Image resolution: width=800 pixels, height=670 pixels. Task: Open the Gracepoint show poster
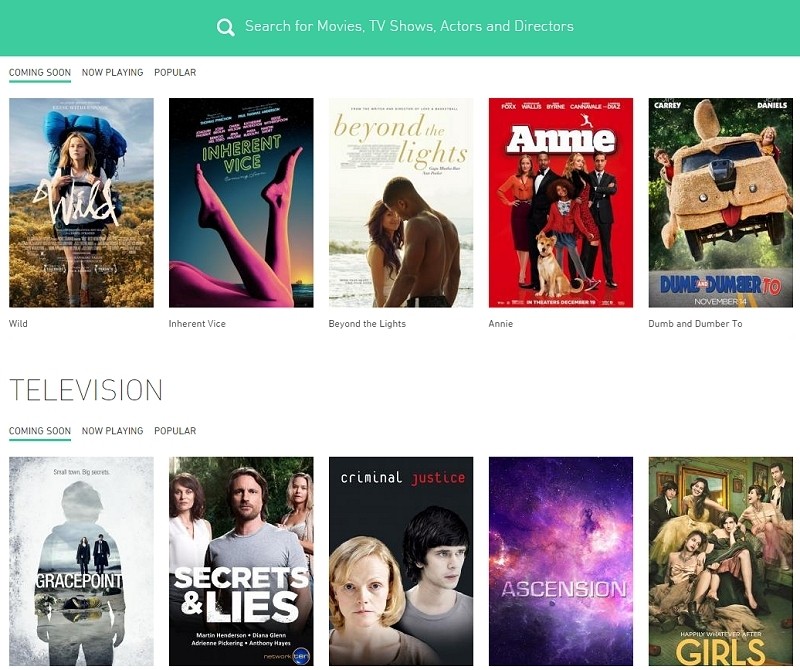click(81, 561)
